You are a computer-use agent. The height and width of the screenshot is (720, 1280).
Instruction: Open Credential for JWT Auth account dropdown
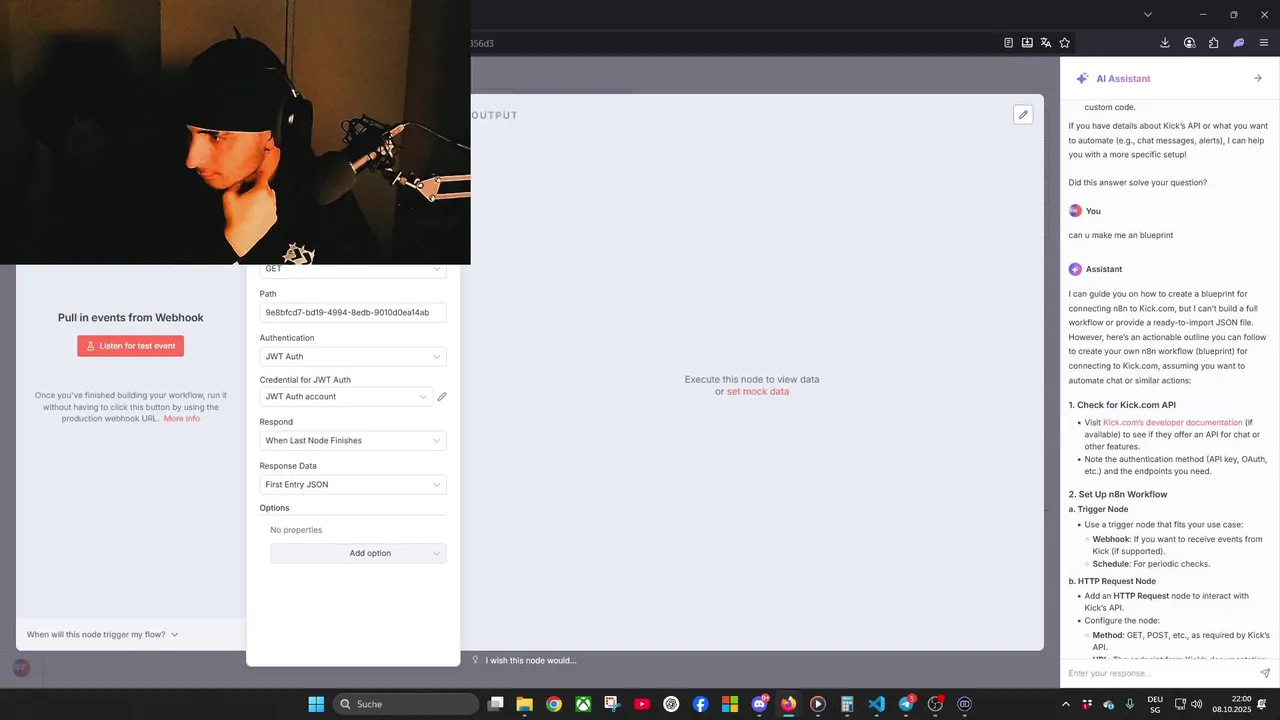pyautogui.click(x=346, y=397)
